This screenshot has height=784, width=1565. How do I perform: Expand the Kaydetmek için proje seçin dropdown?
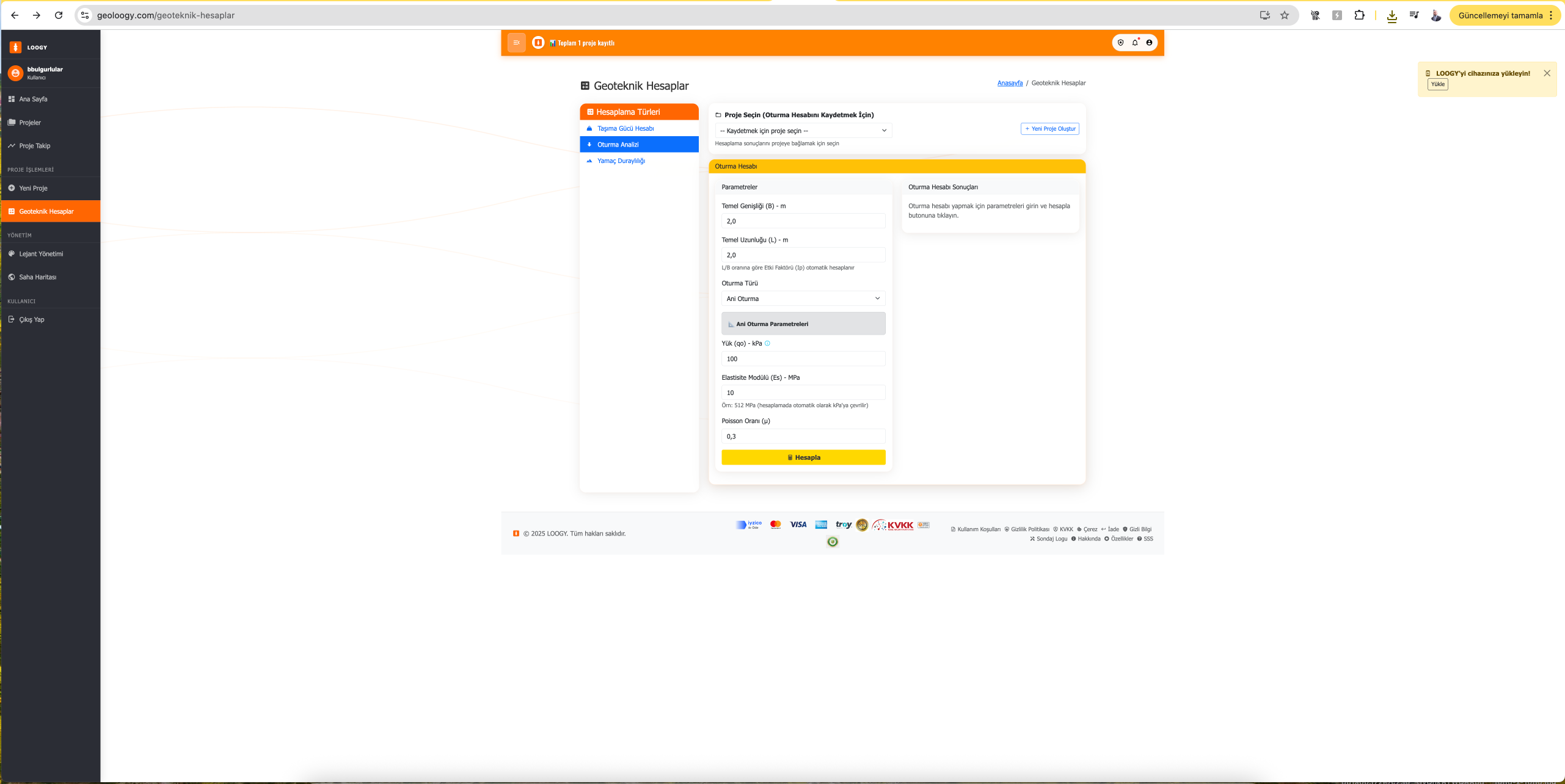(803, 131)
